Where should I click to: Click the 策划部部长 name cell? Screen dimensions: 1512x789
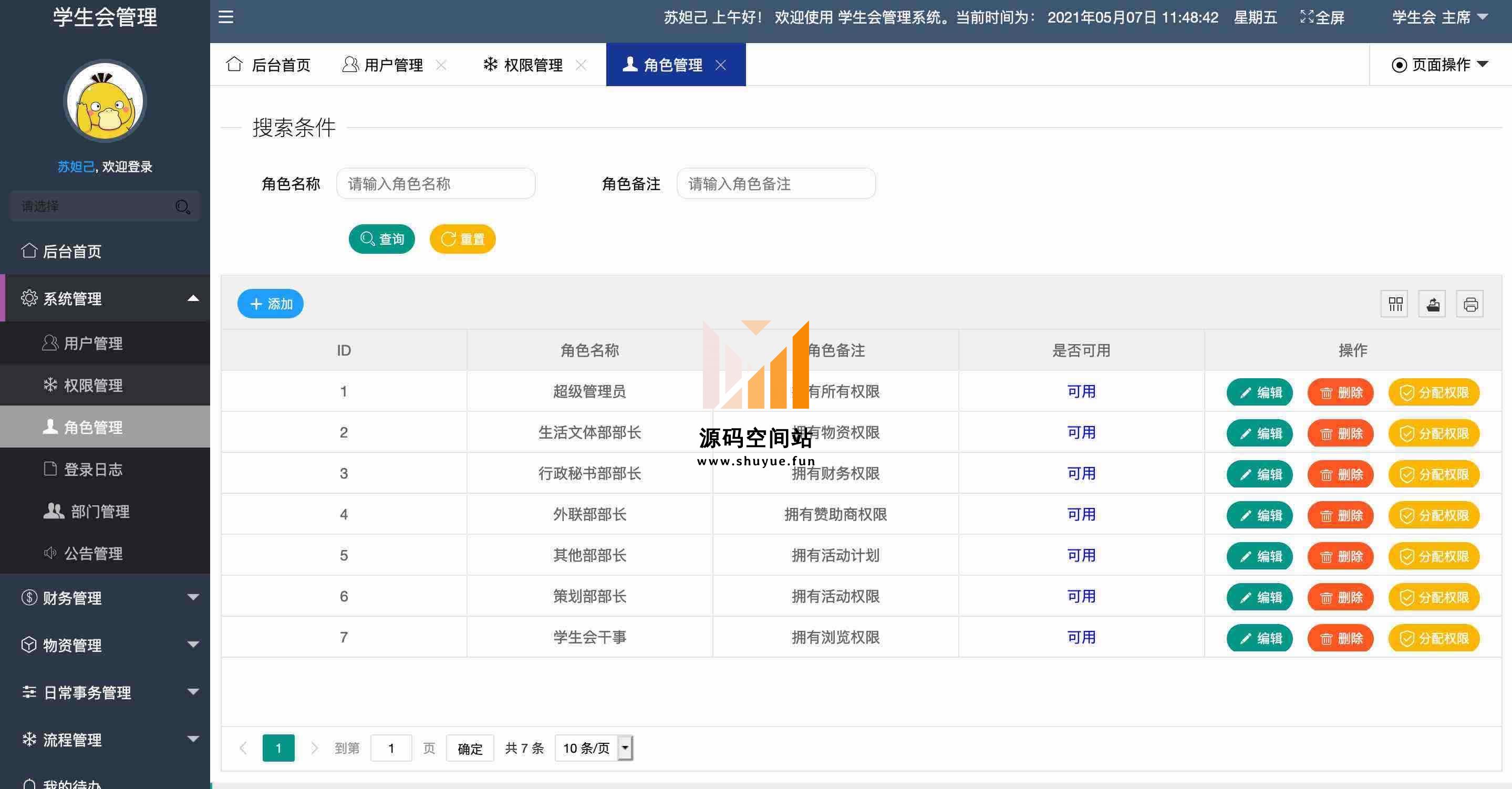click(589, 596)
